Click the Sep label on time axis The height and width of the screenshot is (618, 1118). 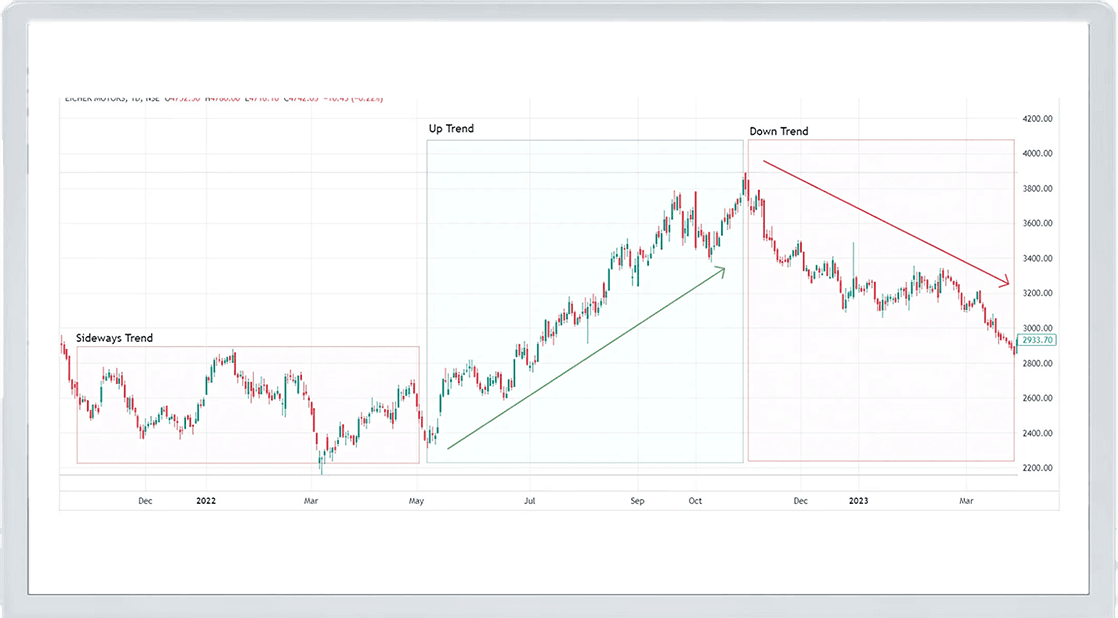[638, 499]
